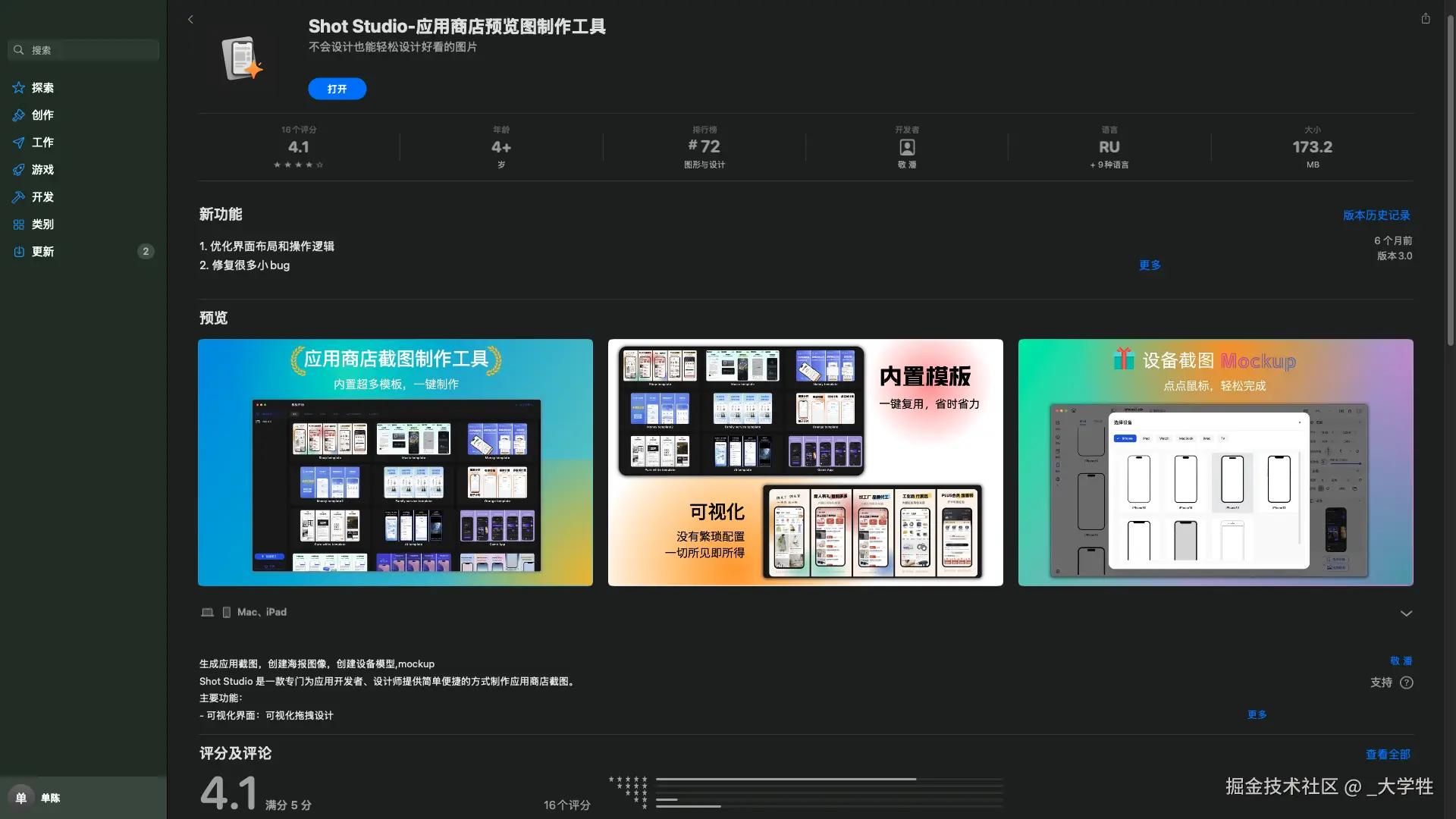The width and height of the screenshot is (1456, 819).
Task: Open the first preview screenshot thumbnail
Action: click(x=395, y=463)
